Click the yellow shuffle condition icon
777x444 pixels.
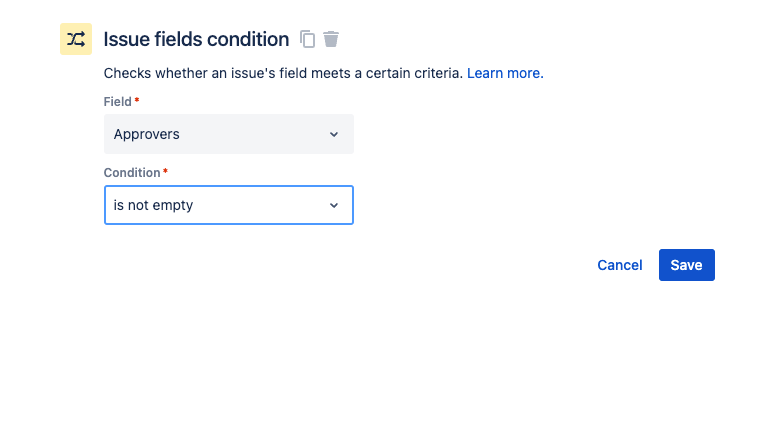[76, 39]
